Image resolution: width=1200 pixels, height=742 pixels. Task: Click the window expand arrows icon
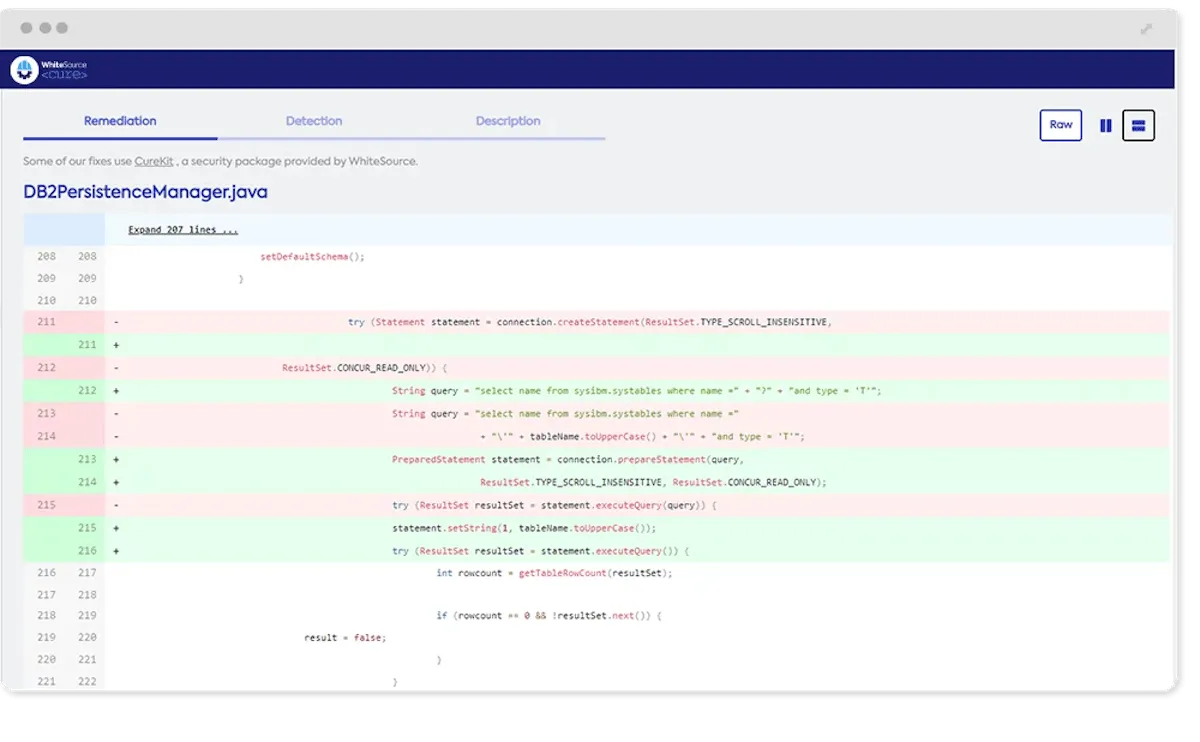(1146, 29)
